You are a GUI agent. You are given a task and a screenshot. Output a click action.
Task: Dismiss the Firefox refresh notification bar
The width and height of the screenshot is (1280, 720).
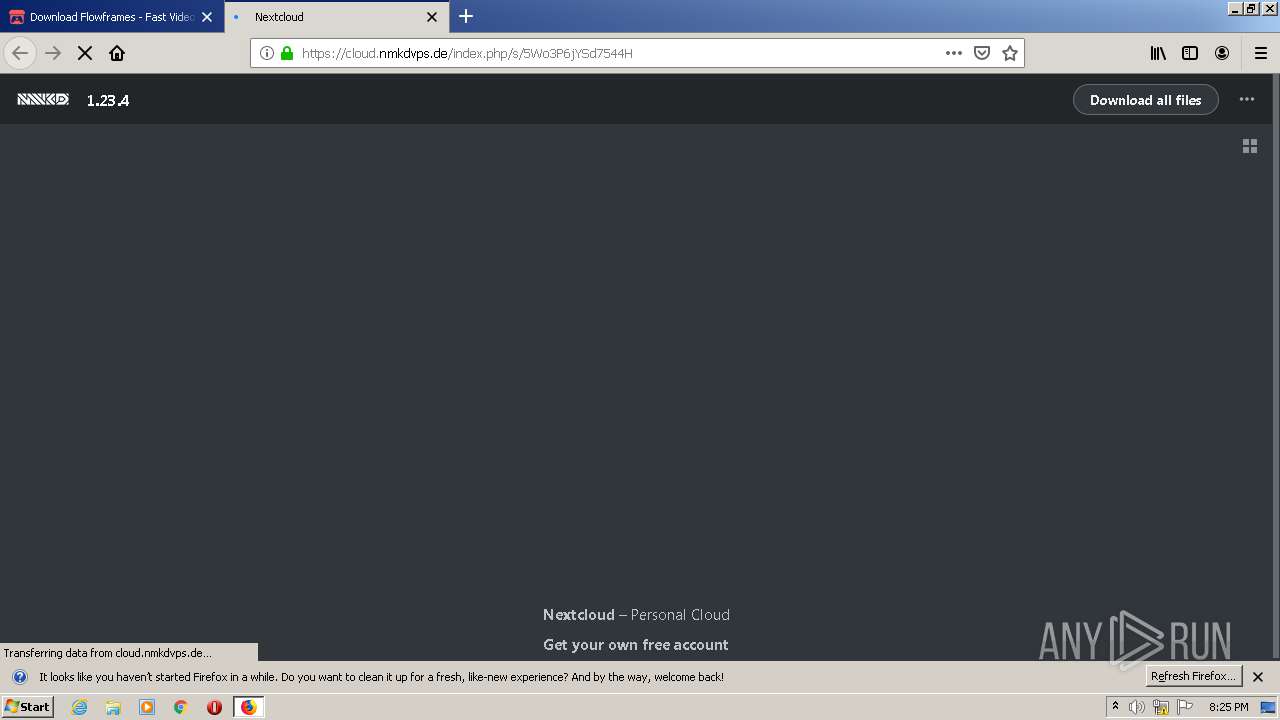pos(1258,677)
